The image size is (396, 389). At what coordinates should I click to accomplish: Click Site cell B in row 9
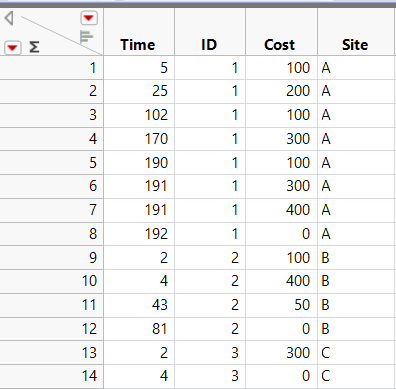point(356,258)
